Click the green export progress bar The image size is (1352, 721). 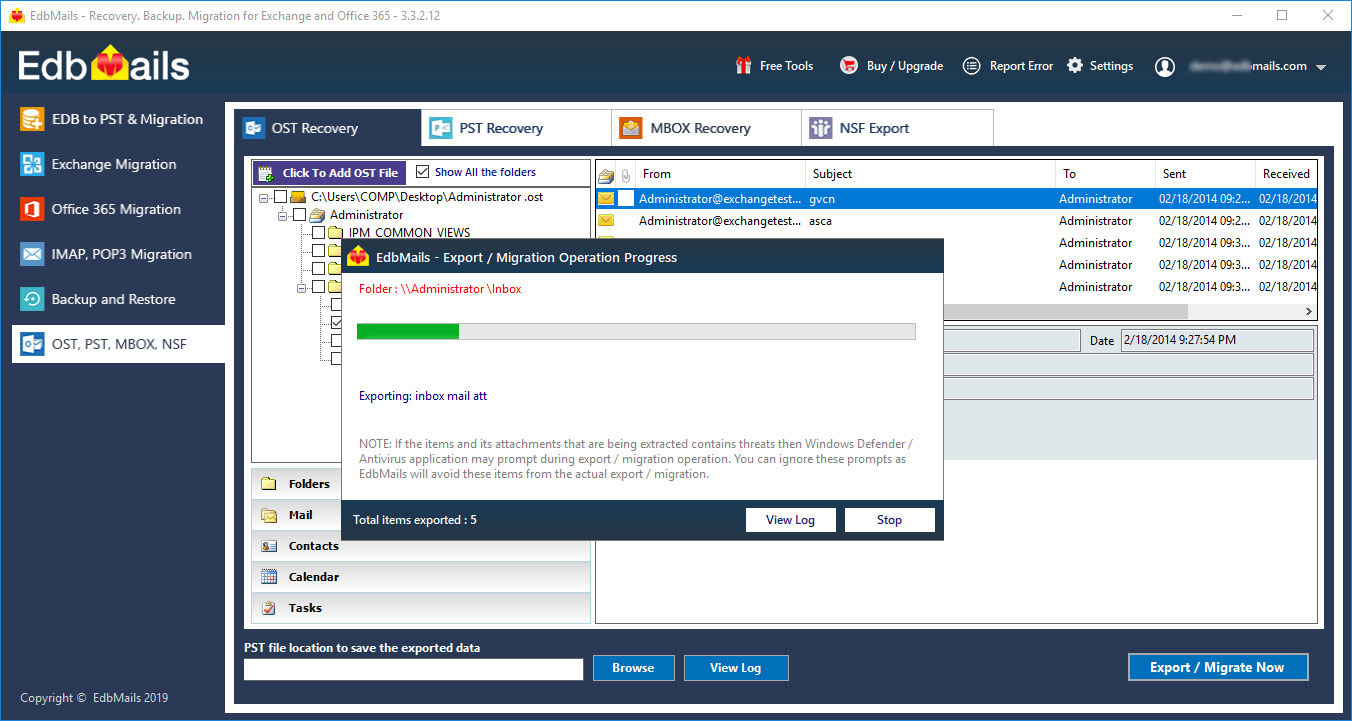point(636,331)
